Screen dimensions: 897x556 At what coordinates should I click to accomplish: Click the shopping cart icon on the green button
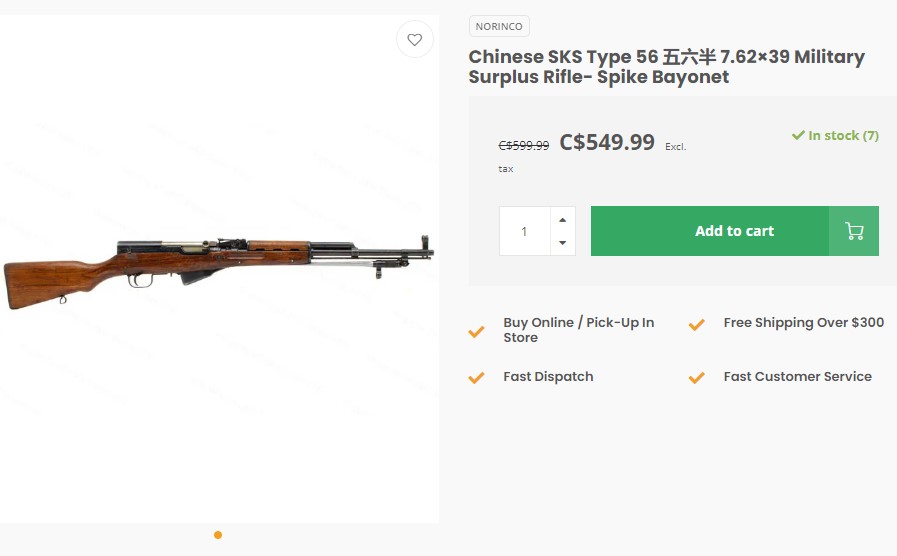[854, 231]
